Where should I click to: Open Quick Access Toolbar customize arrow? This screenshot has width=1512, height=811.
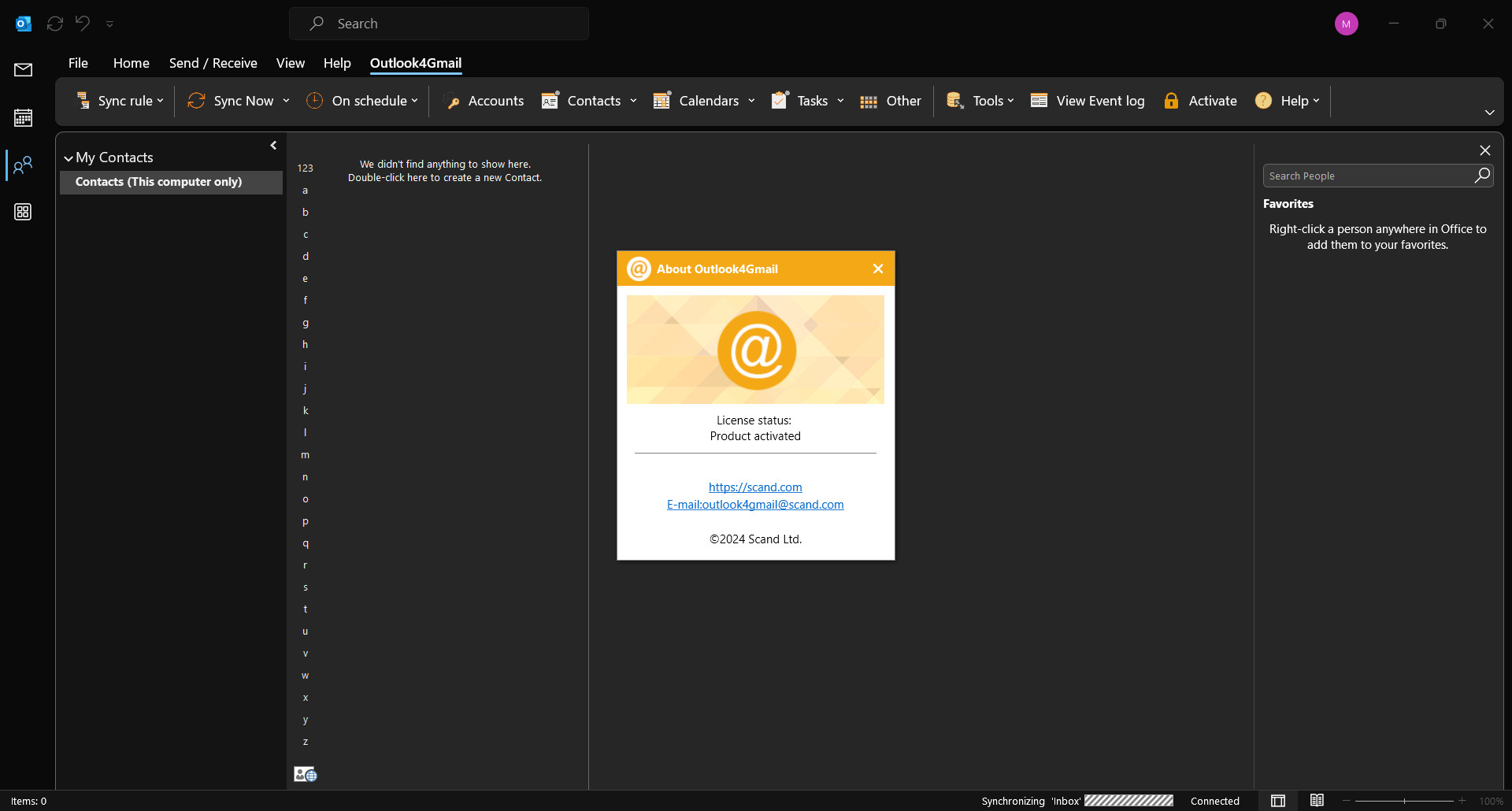point(109,24)
